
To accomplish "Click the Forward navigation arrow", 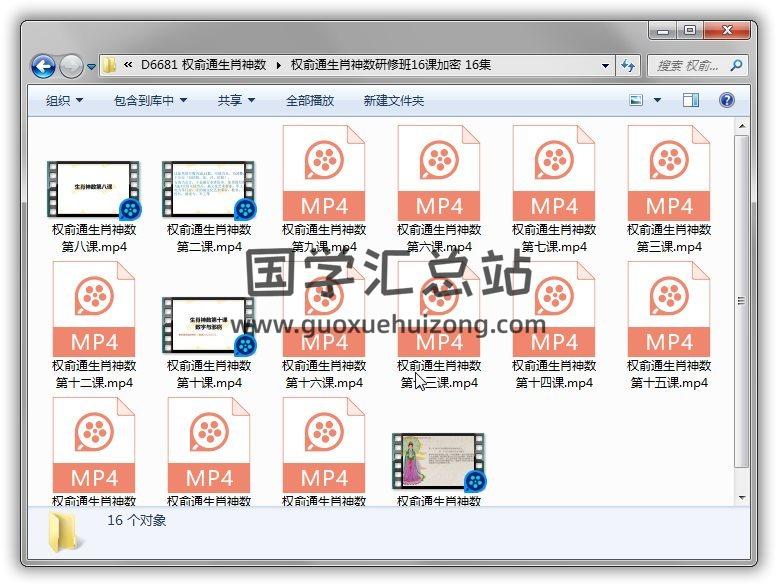I will (x=71, y=66).
